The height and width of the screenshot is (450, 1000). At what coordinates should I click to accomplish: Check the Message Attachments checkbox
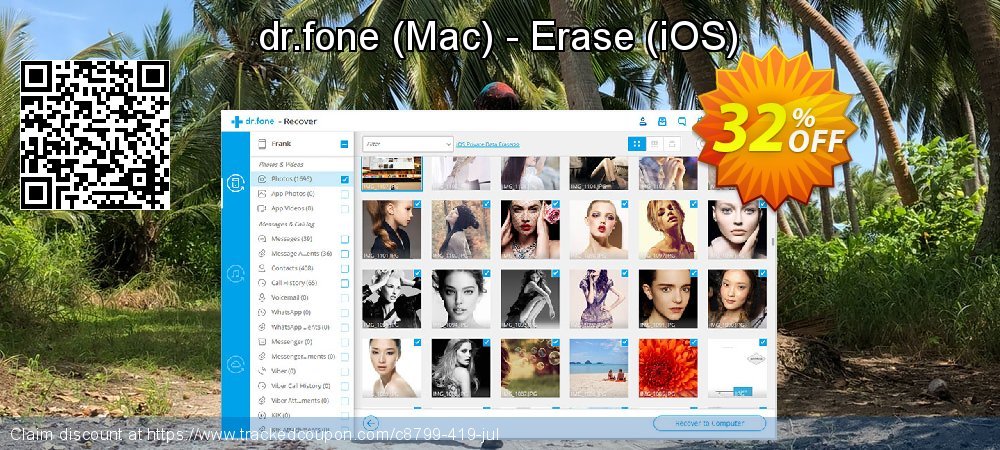344,254
